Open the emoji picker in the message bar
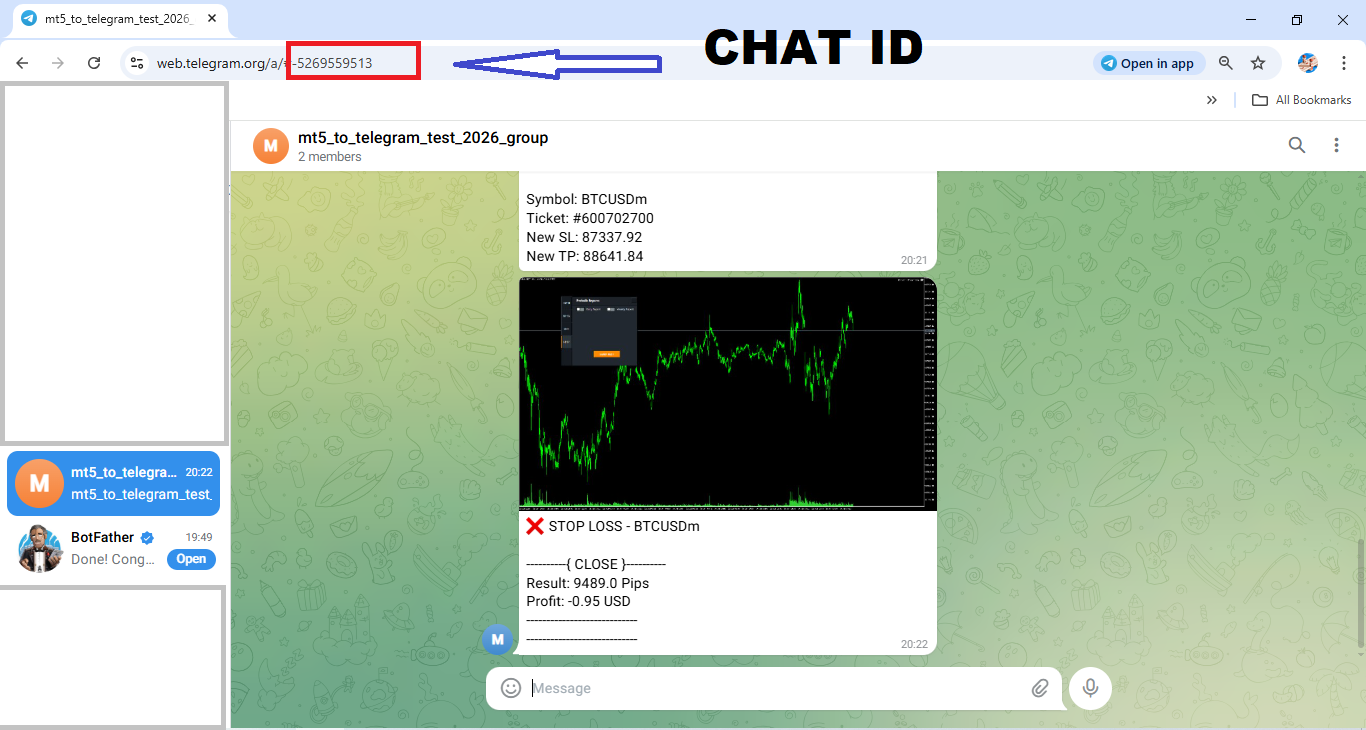Image resolution: width=1366 pixels, height=730 pixels. (510, 688)
